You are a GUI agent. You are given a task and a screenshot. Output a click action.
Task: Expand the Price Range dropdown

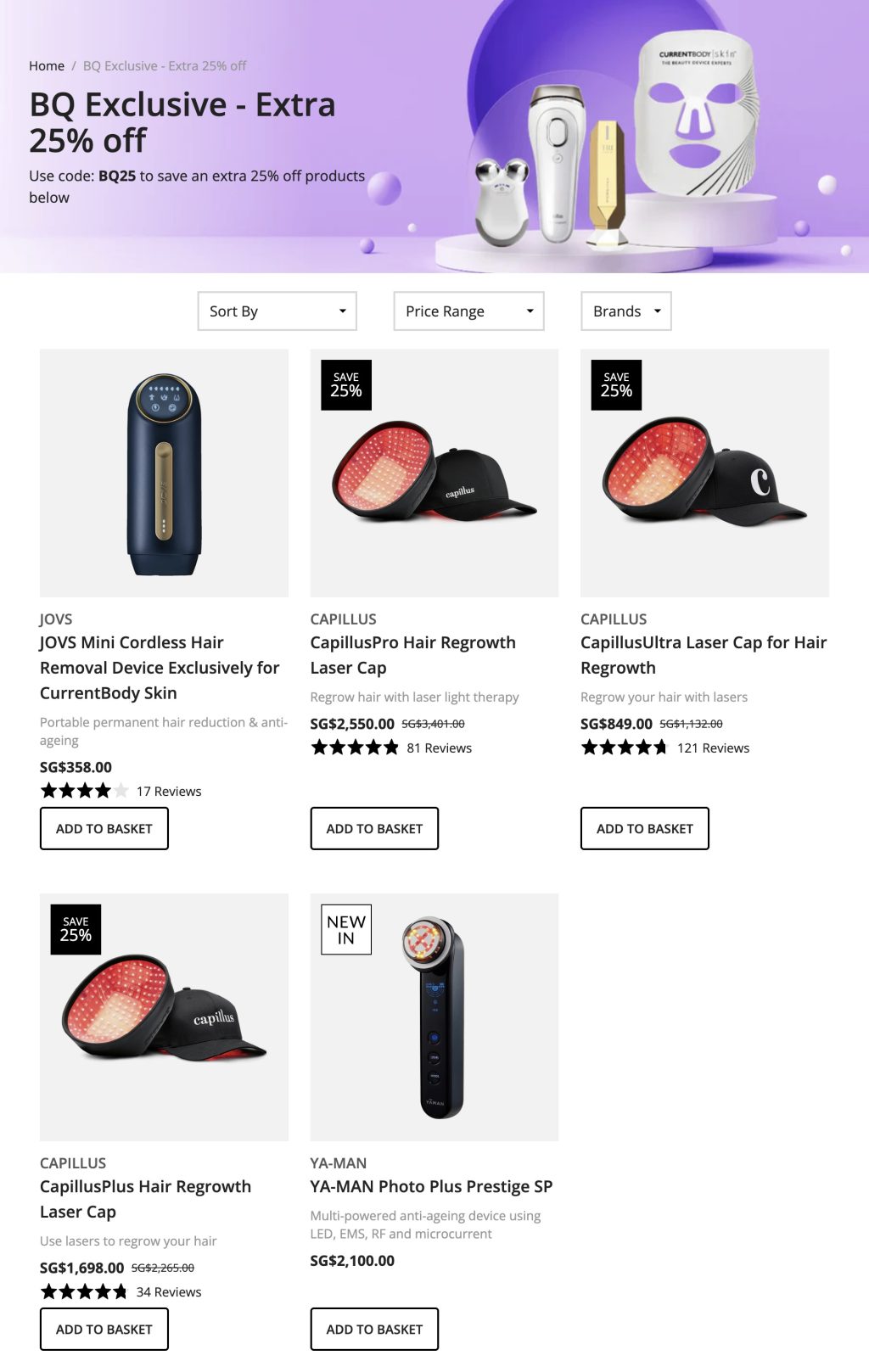[468, 311]
